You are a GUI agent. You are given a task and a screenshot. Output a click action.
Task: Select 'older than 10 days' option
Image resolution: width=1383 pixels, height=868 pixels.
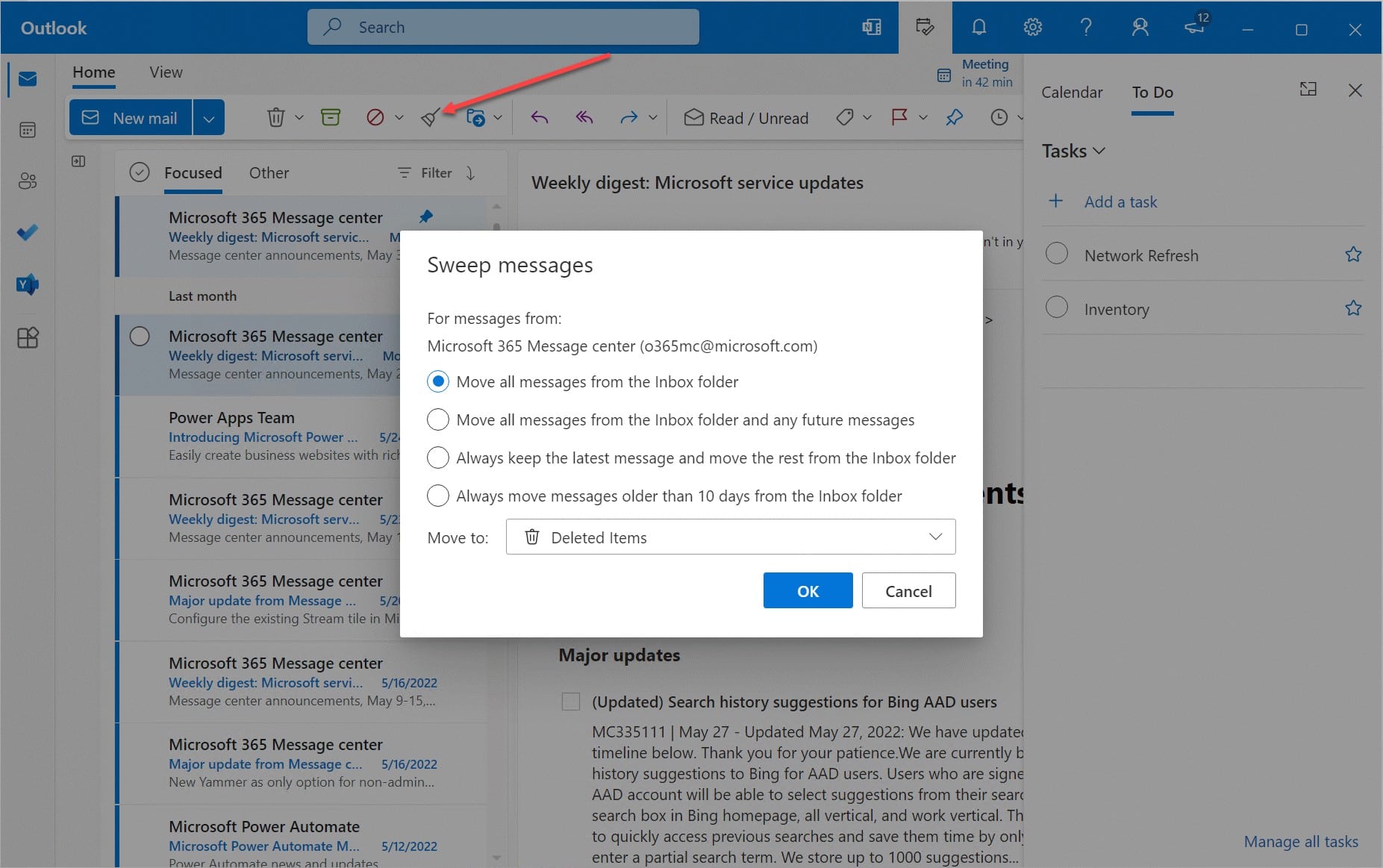pyautogui.click(x=438, y=496)
